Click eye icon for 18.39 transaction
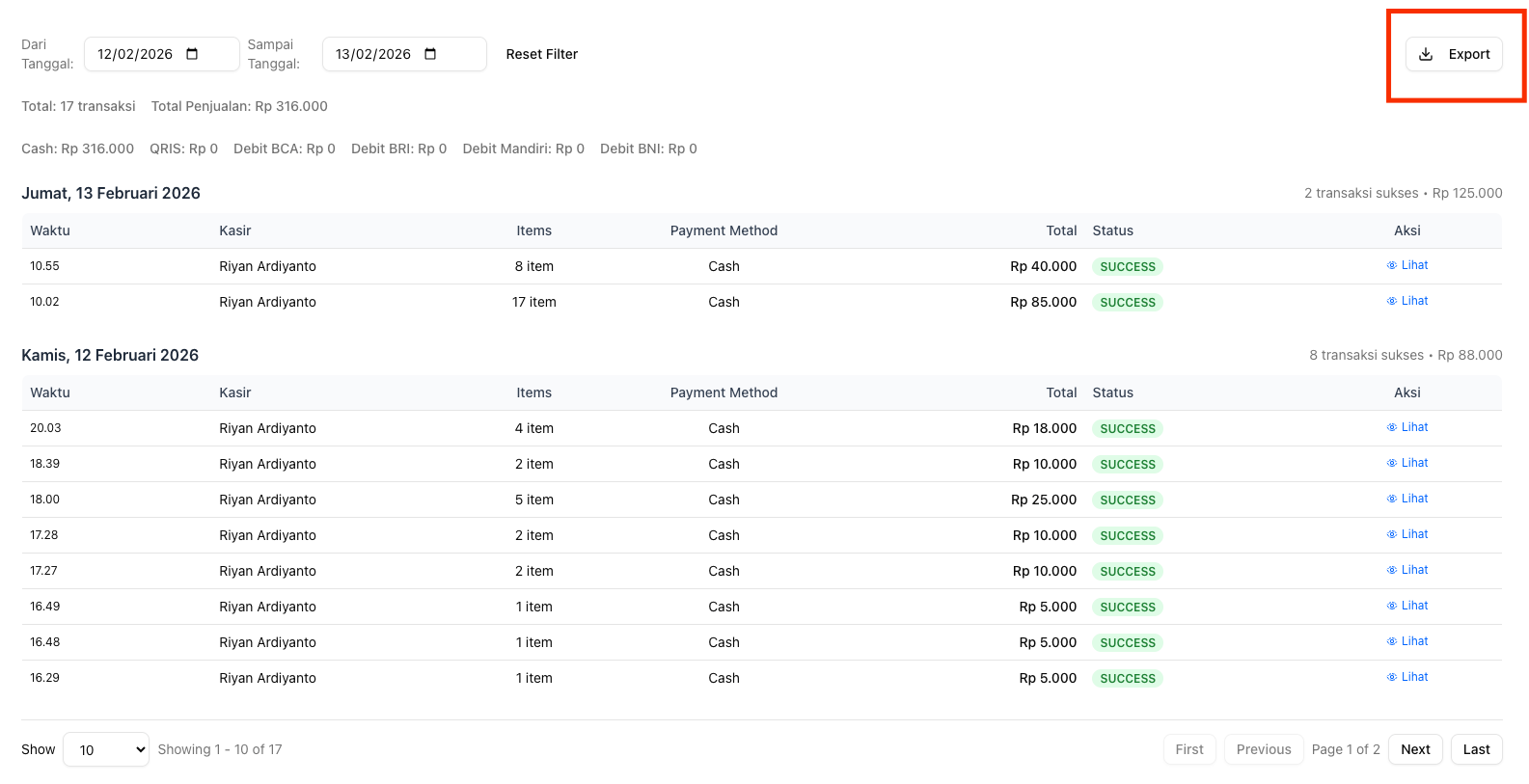This screenshot has height=784, width=1529. [x=1392, y=463]
